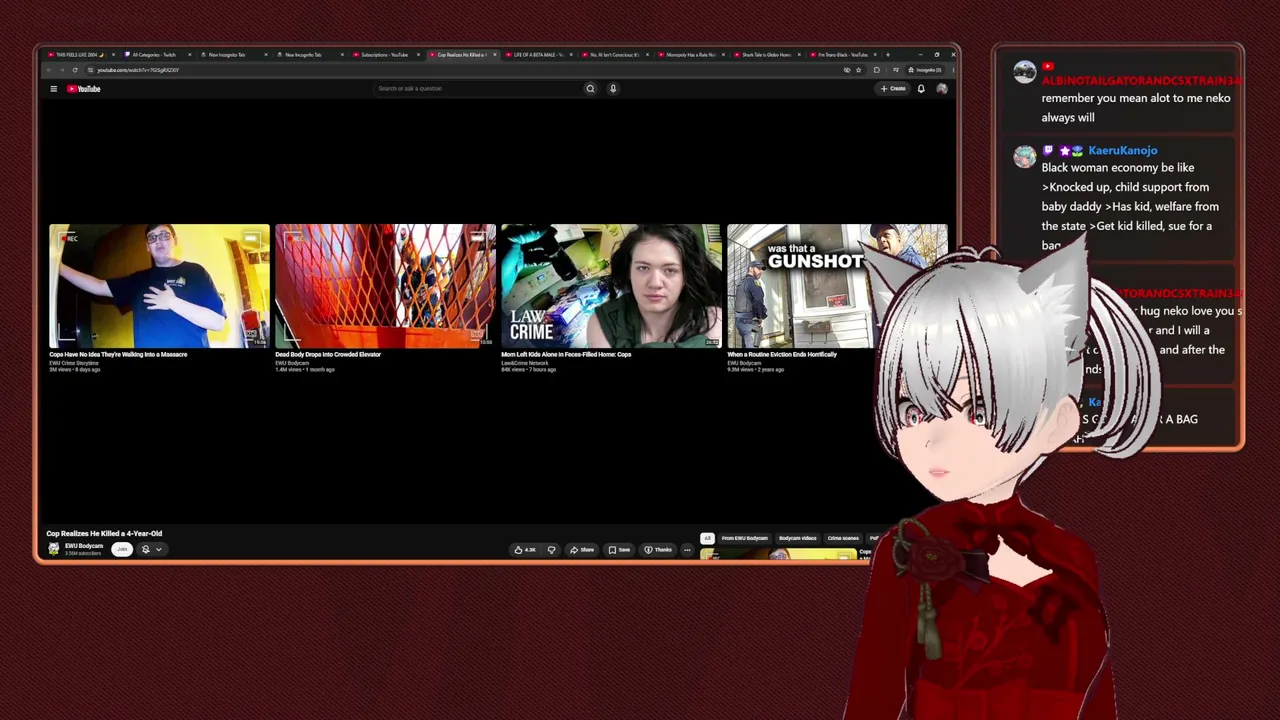Click the browser address bar URL

point(138,70)
